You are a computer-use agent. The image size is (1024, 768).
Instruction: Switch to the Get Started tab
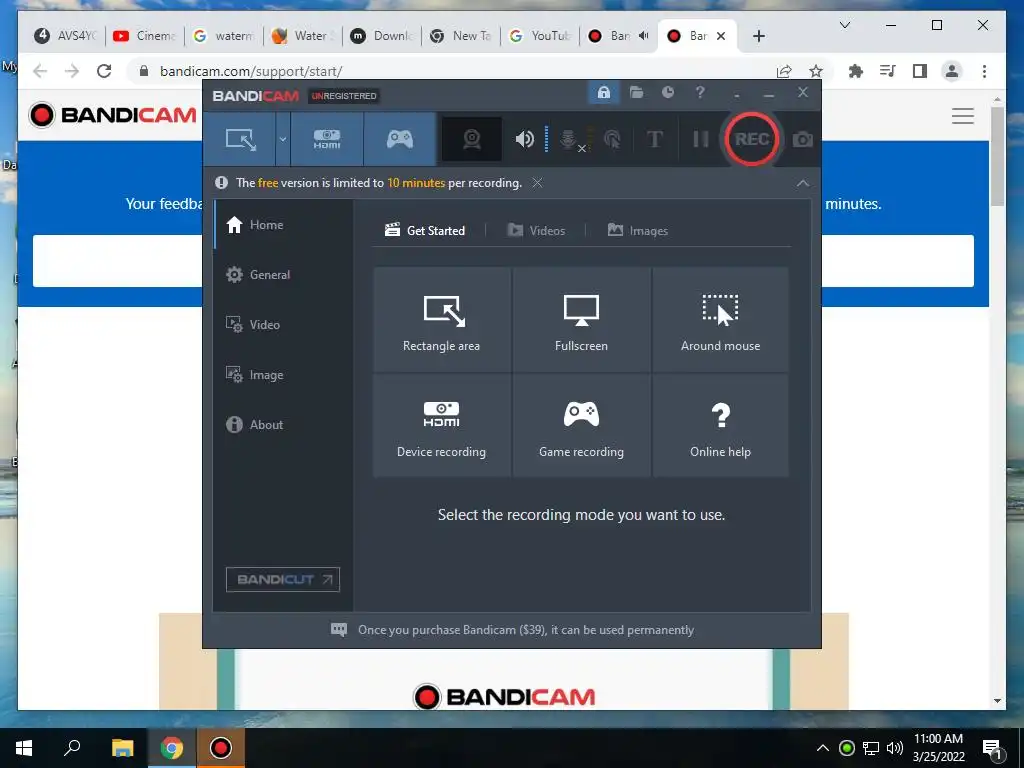pos(425,231)
